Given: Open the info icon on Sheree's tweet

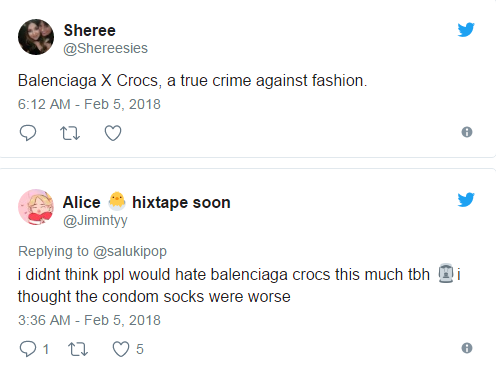Looking at the screenshot, I should point(467,132).
